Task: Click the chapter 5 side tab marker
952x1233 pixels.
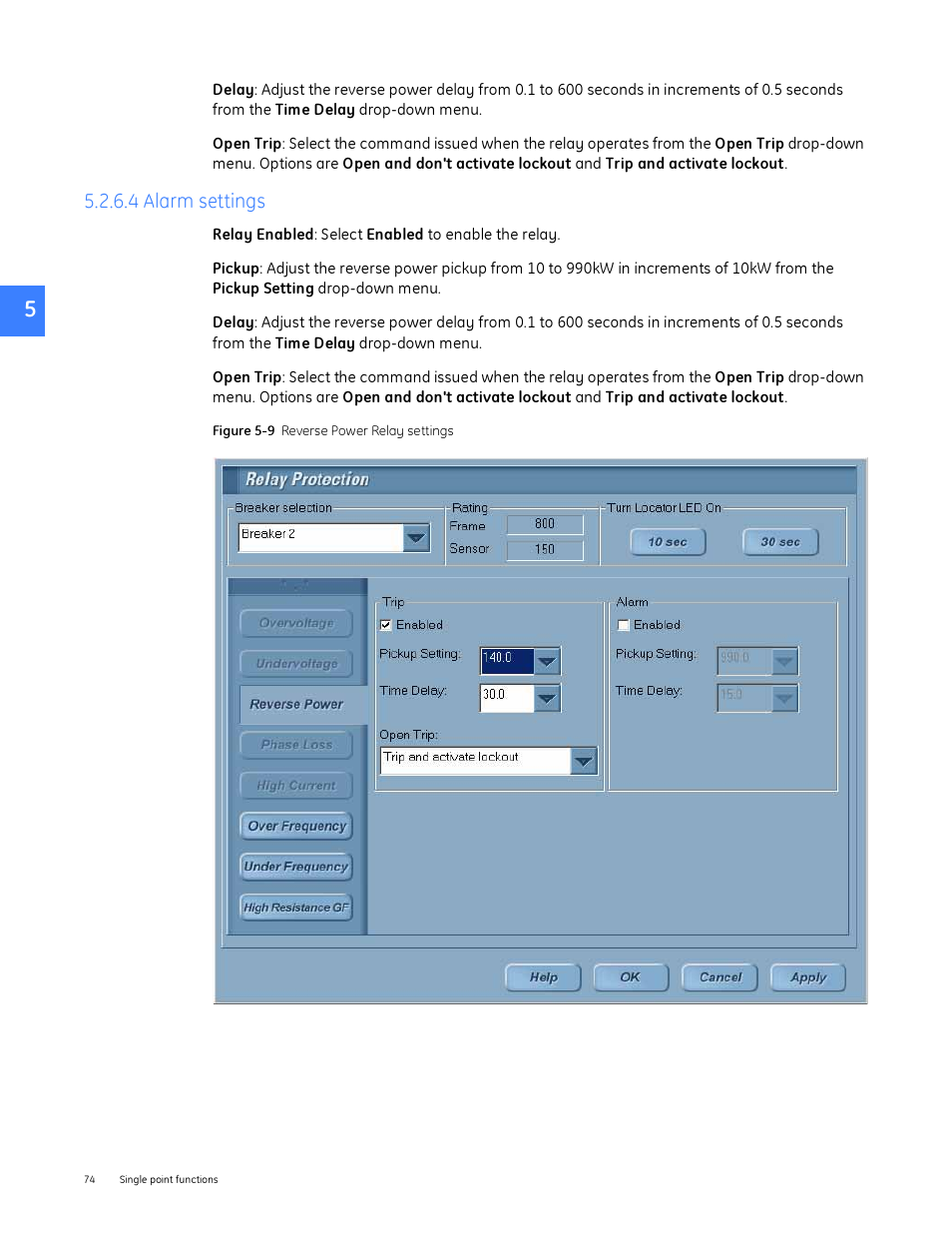Action: point(22,310)
